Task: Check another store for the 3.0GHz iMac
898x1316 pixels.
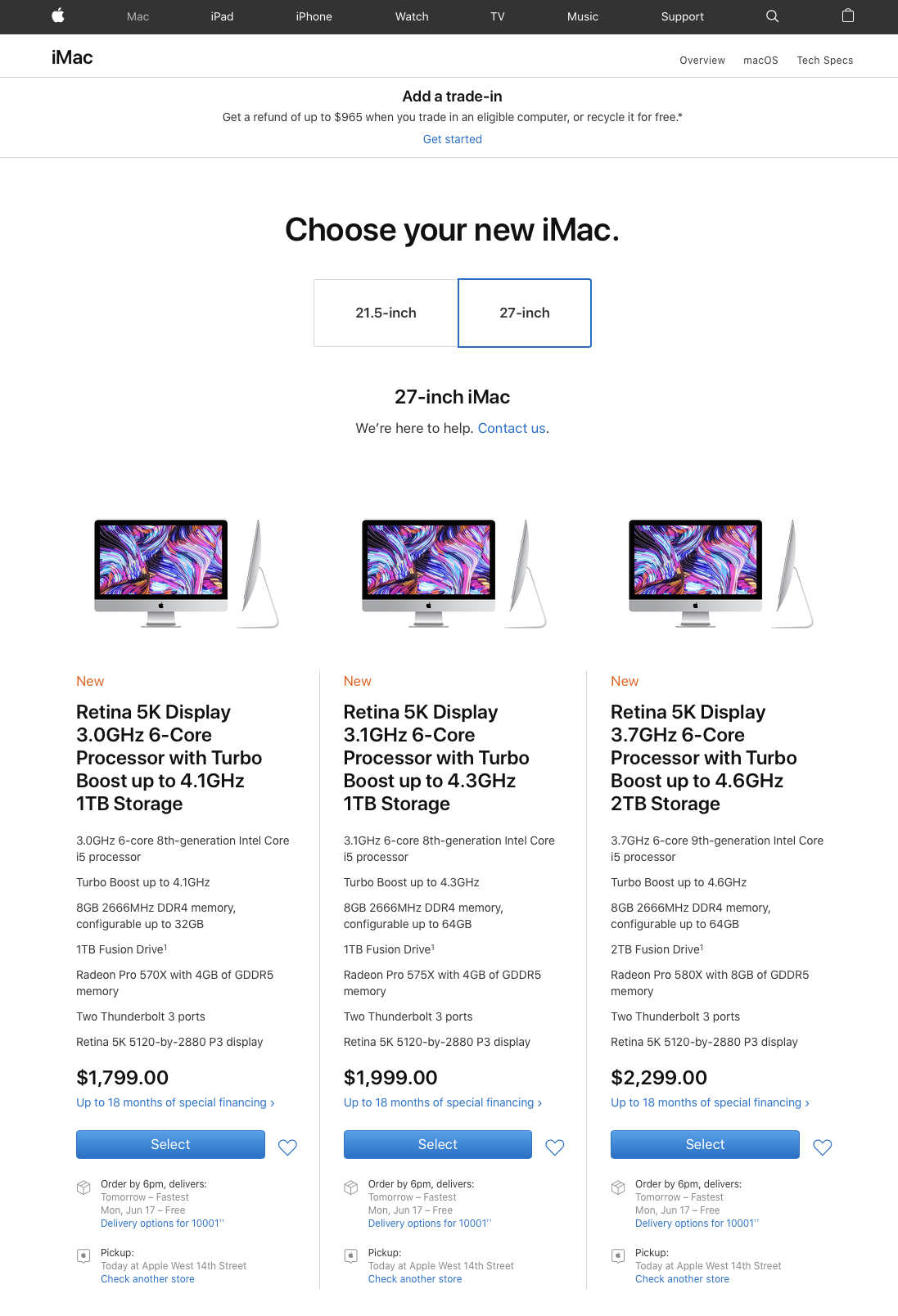Action: click(147, 1279)
